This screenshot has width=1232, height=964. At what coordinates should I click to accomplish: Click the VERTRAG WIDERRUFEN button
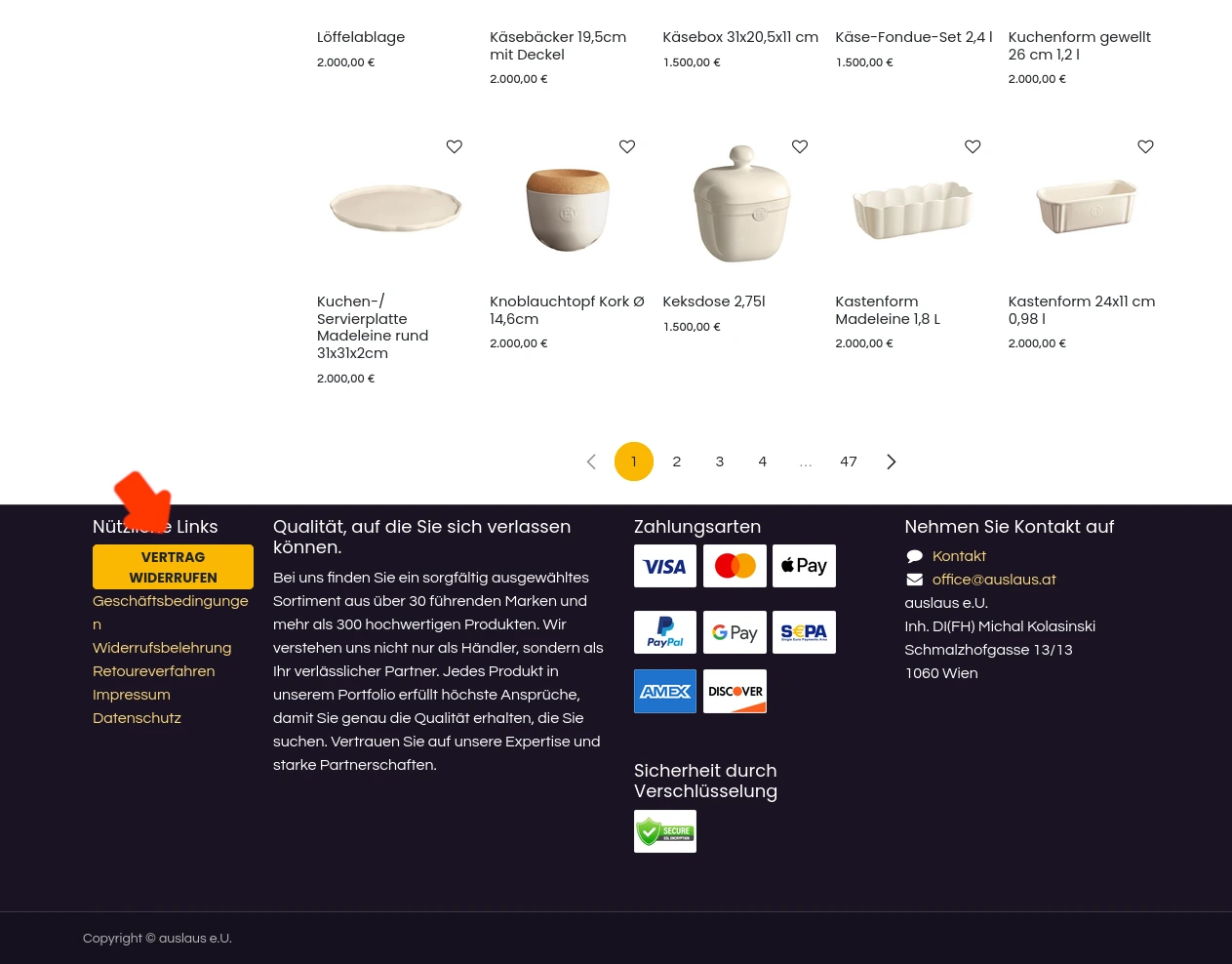point(174,567)
